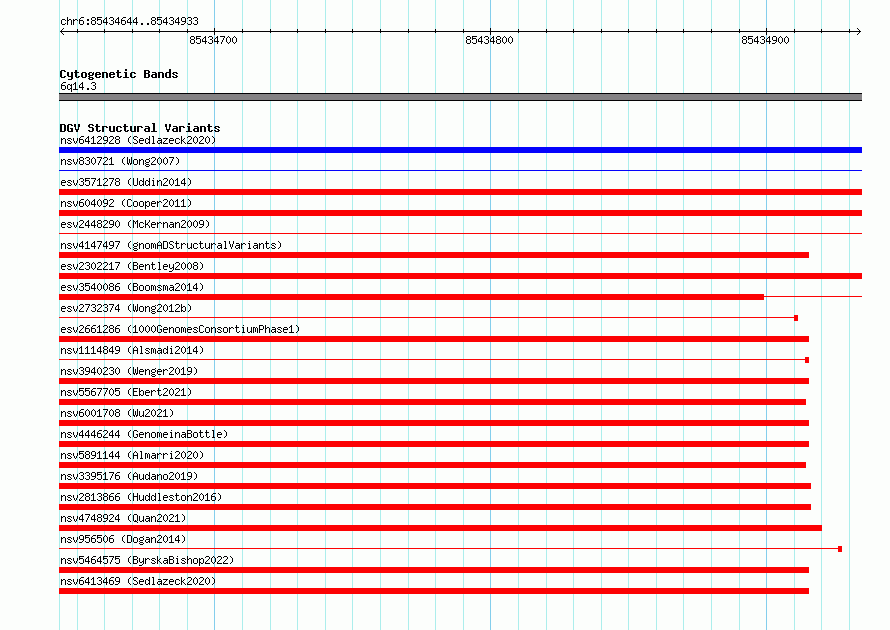
Task: Click the thin red esv2448290 McKernan2009 line
Action: coord(460,233)
